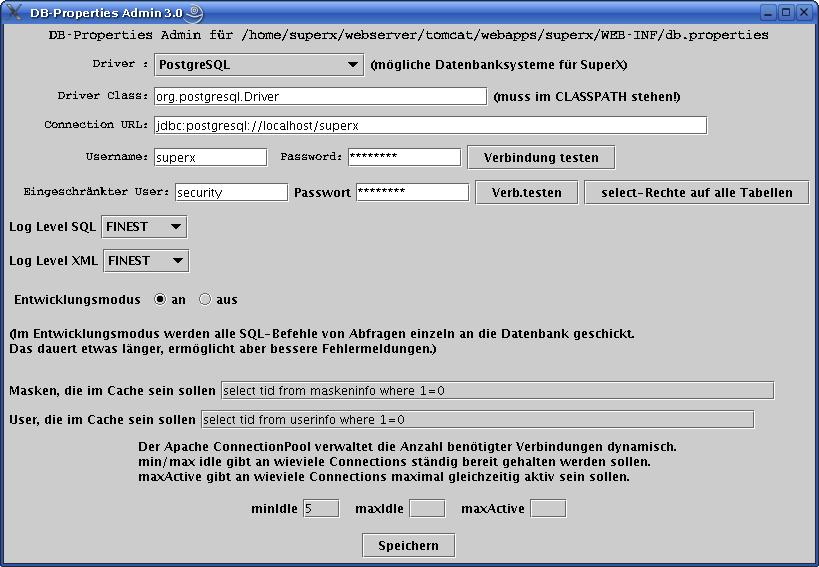The width and height of the screenshot is (819, 567).
Task: Grant select-Rechte auf alle Tabellen
Action: 697,193
